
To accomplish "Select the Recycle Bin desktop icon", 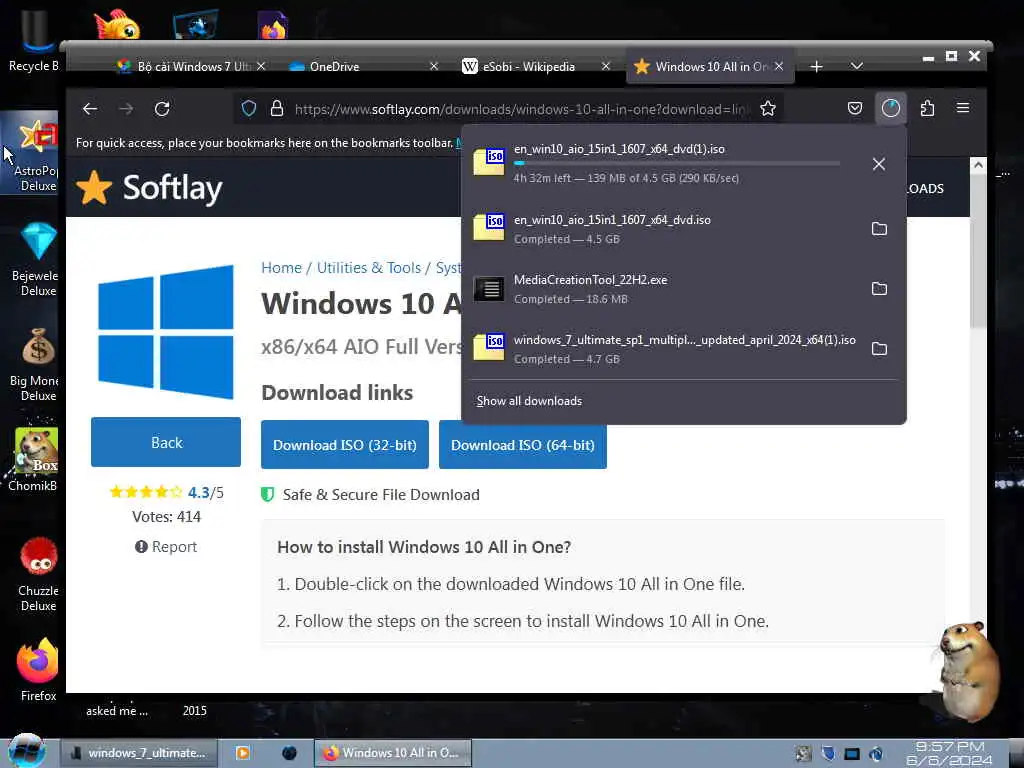I will tap(33, 40).
